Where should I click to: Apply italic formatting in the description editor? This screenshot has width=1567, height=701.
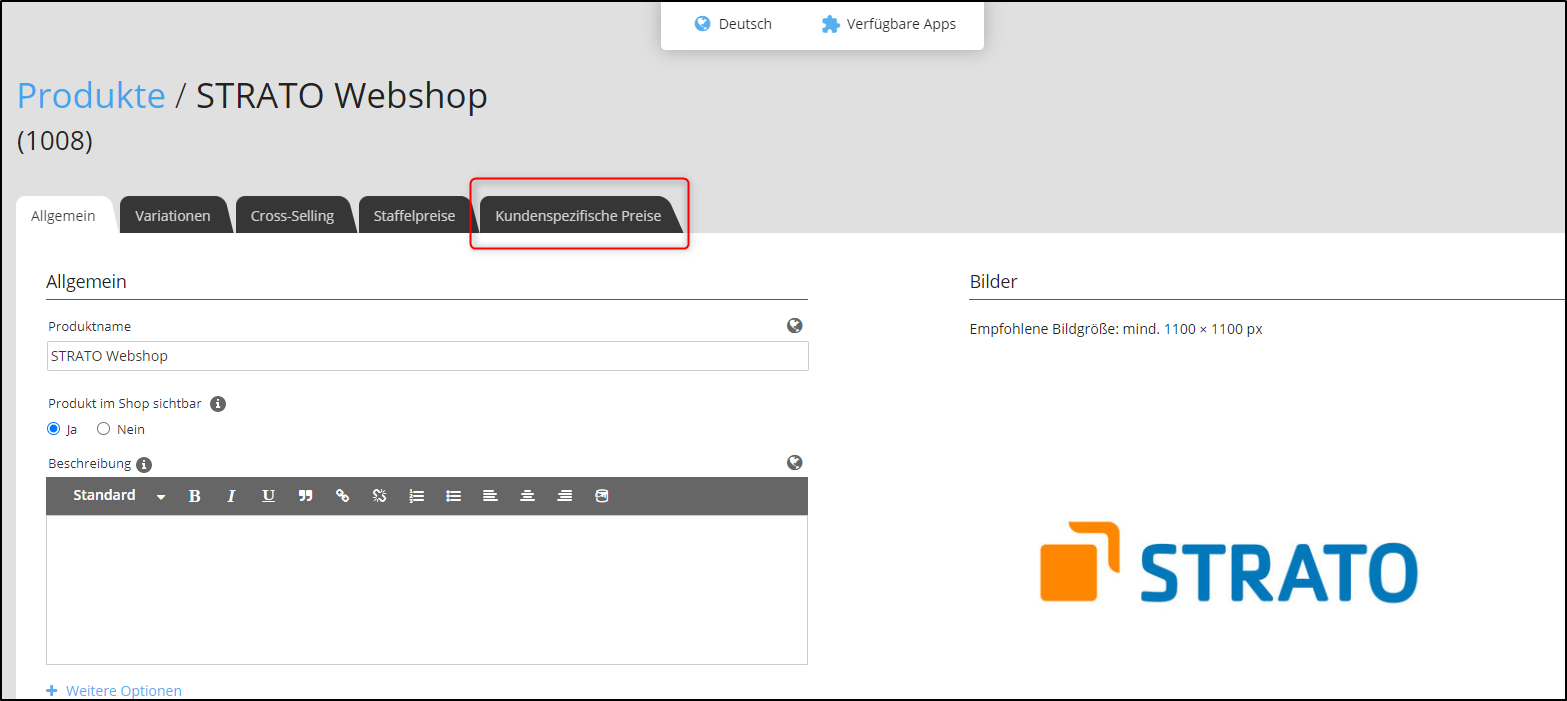point(231,495)
